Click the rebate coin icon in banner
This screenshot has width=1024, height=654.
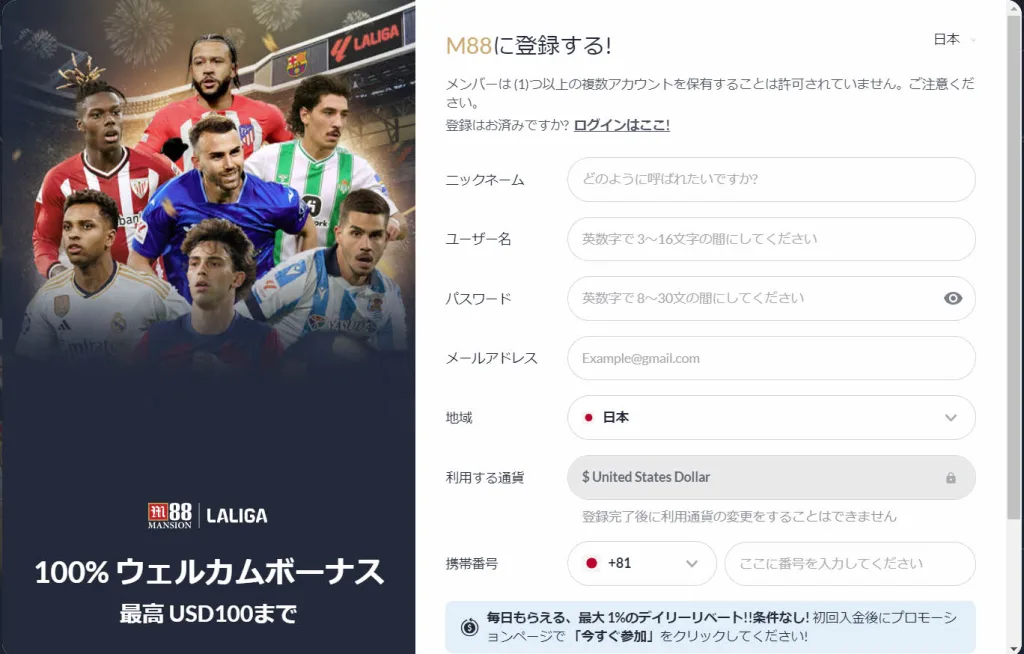(x=470, y=627)
